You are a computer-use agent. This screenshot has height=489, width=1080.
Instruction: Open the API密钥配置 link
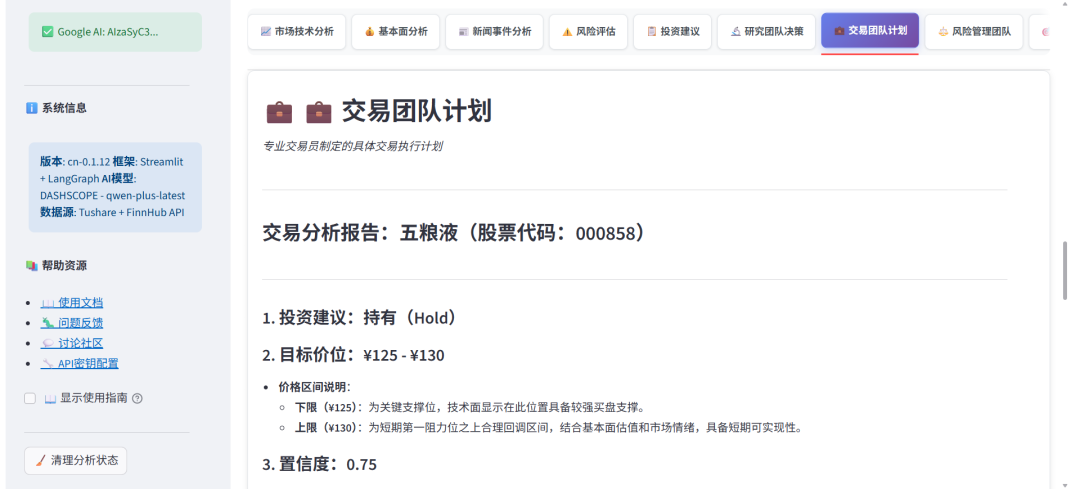click(79, 364)
